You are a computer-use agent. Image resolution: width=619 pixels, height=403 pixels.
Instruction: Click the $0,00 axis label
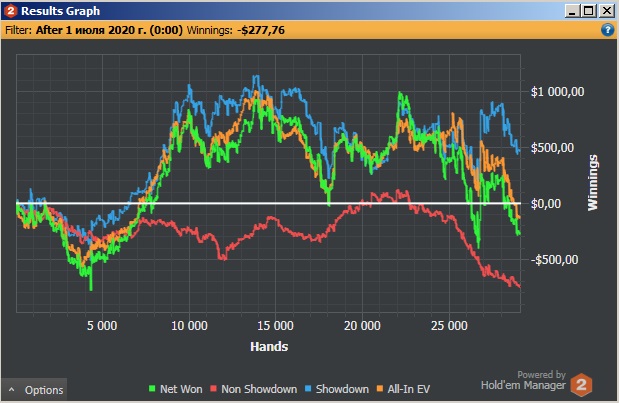pyautogui.click(x=546, y=204)
